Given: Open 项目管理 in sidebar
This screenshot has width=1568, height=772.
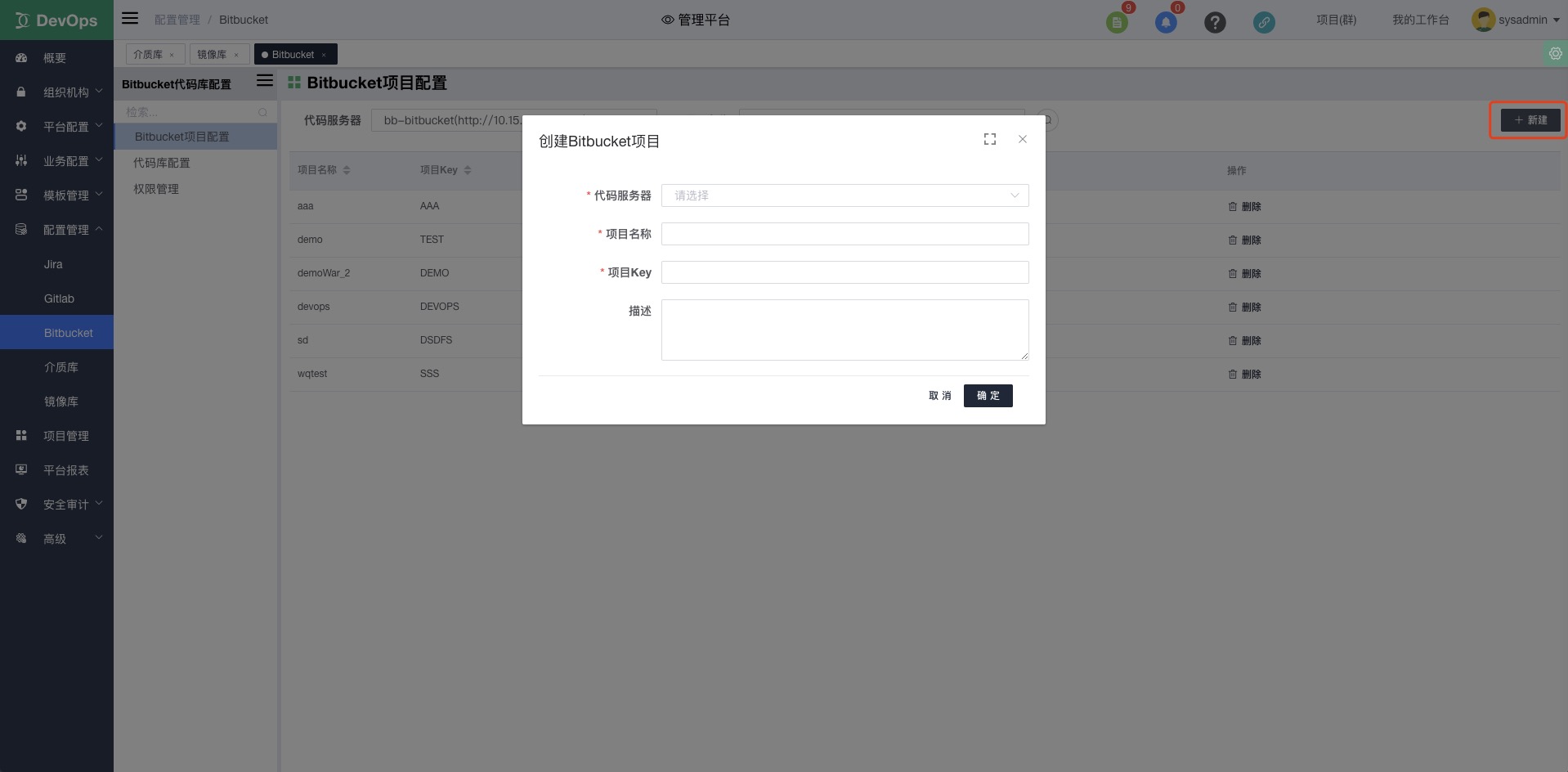Looking at the screenshot, I should (x=56, y=436).
